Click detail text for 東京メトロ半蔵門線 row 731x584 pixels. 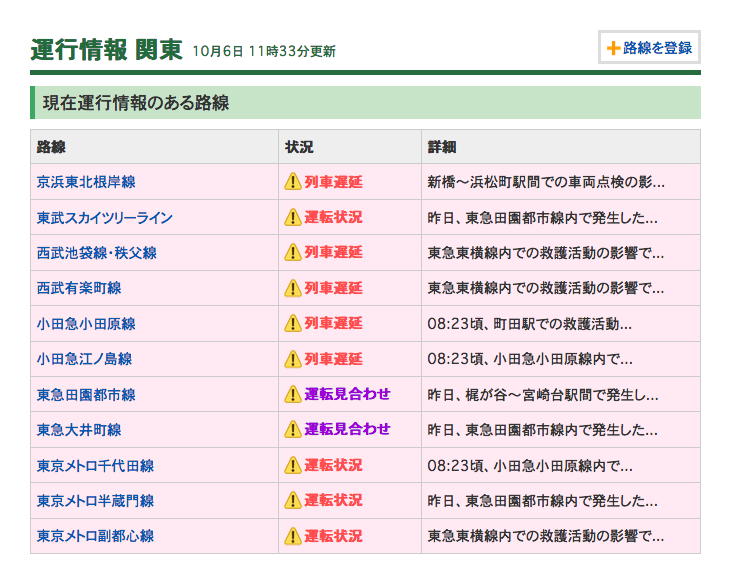(x=543, y=501)
